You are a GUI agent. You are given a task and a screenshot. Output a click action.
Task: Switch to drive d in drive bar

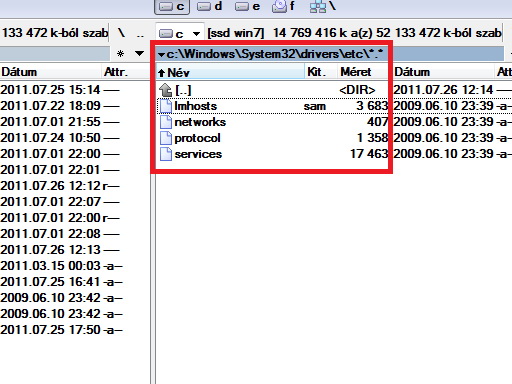click(209, 6)
